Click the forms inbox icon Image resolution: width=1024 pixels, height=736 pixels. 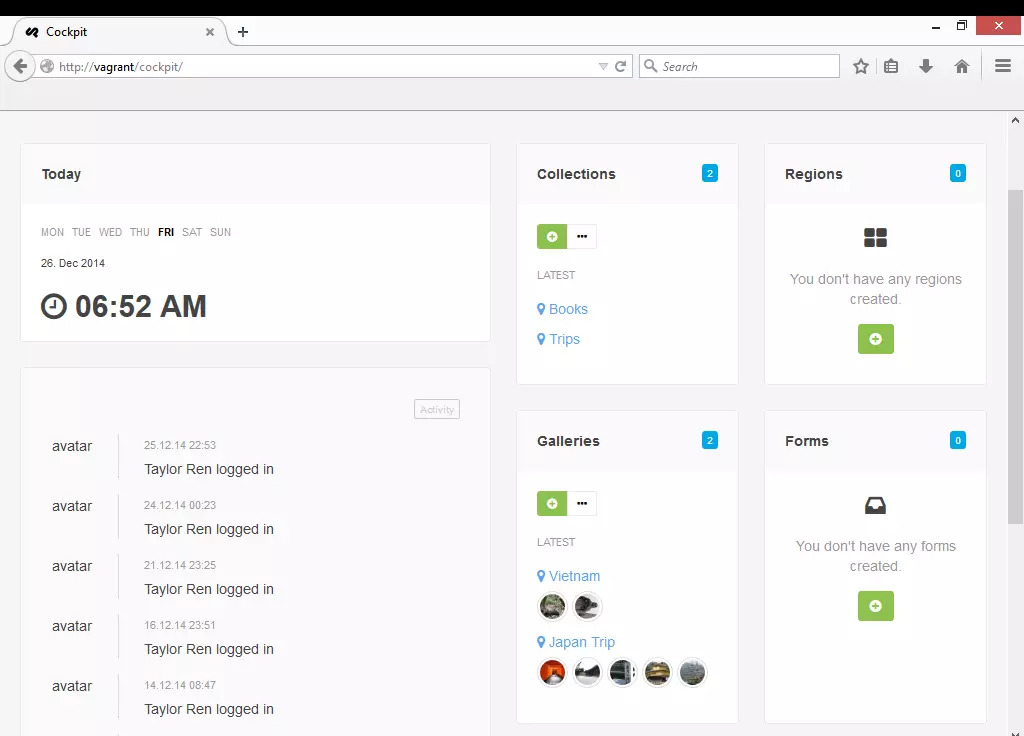(875, 505)
